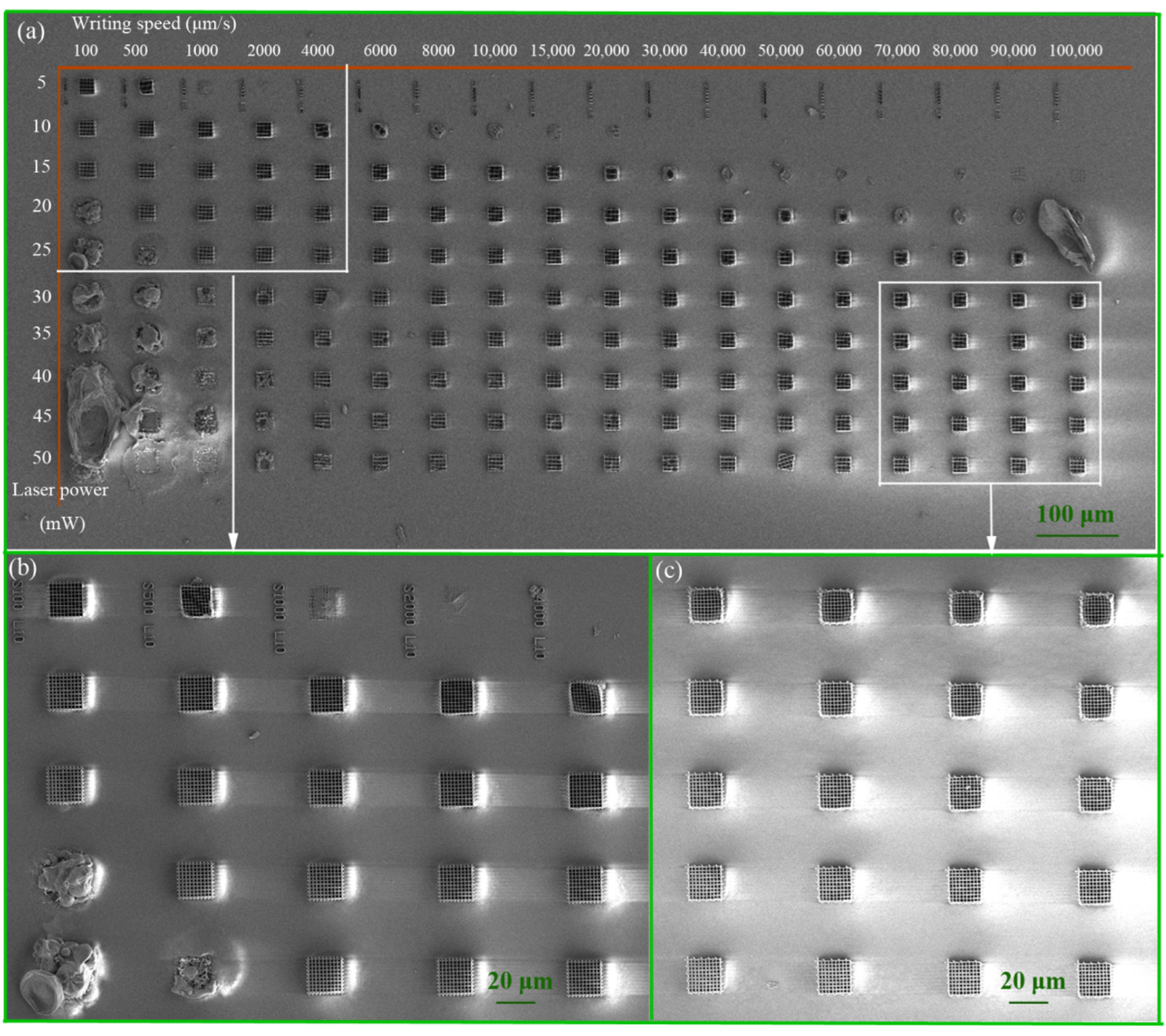Click the 'S1000 L10' vertical label in panel (b)
The image size is (1166, 1036).
point(279,618)
